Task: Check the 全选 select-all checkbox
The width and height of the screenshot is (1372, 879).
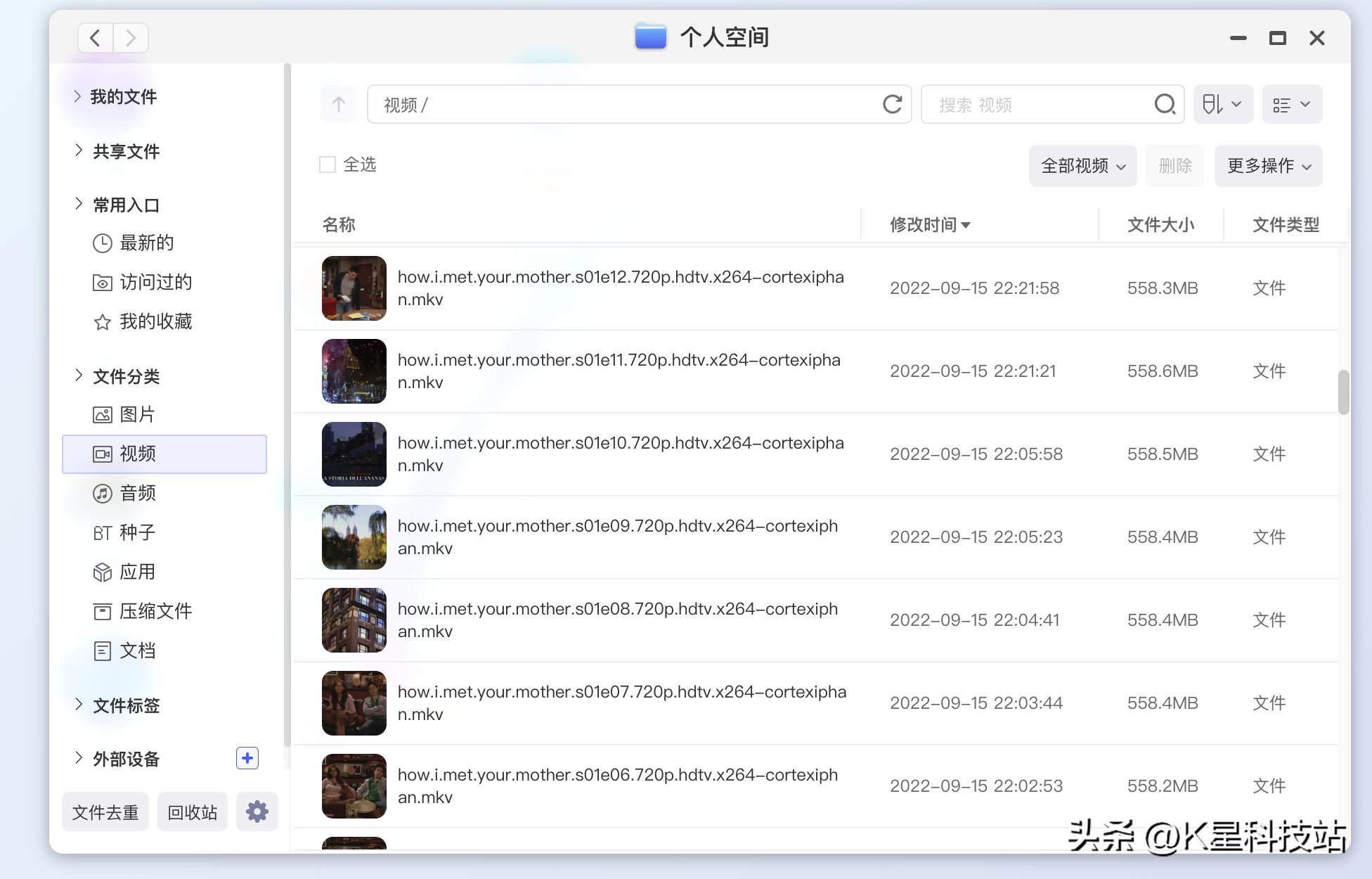Action: 328,164
